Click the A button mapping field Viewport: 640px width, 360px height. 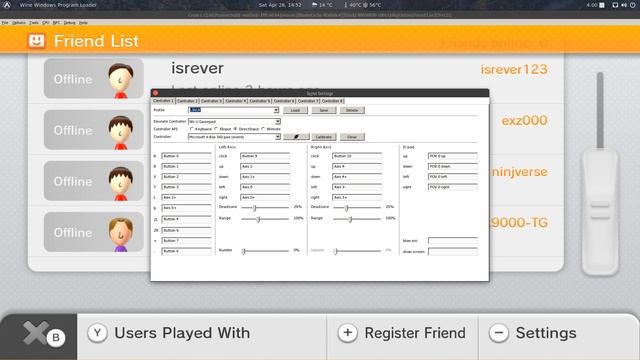click(187, 156)
